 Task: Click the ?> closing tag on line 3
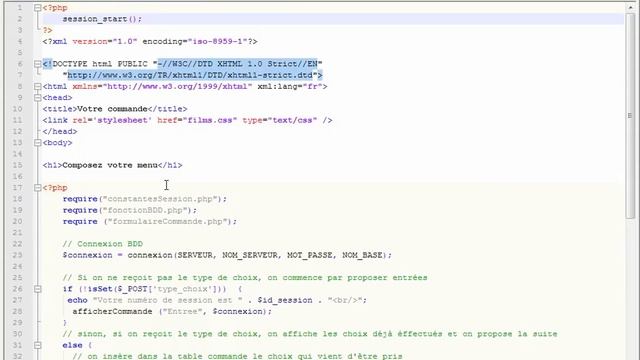(47, 30)
